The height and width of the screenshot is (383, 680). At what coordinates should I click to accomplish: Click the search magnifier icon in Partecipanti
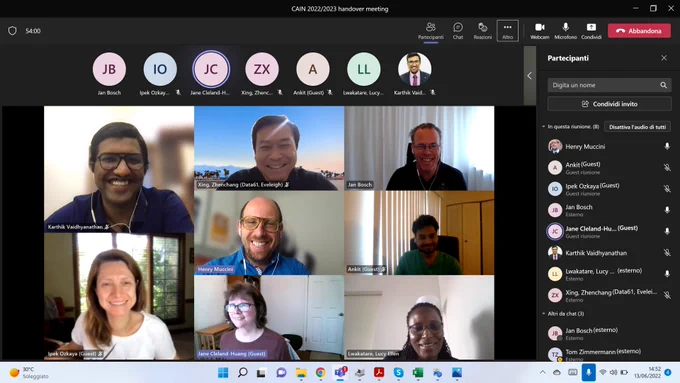tap(664, 85)
